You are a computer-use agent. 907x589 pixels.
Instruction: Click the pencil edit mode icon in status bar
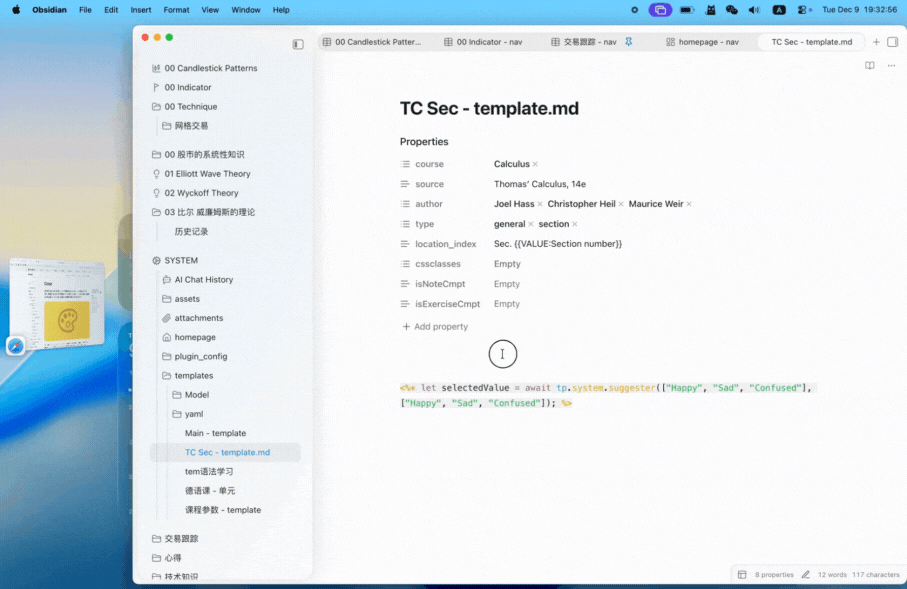click(806, 575)
